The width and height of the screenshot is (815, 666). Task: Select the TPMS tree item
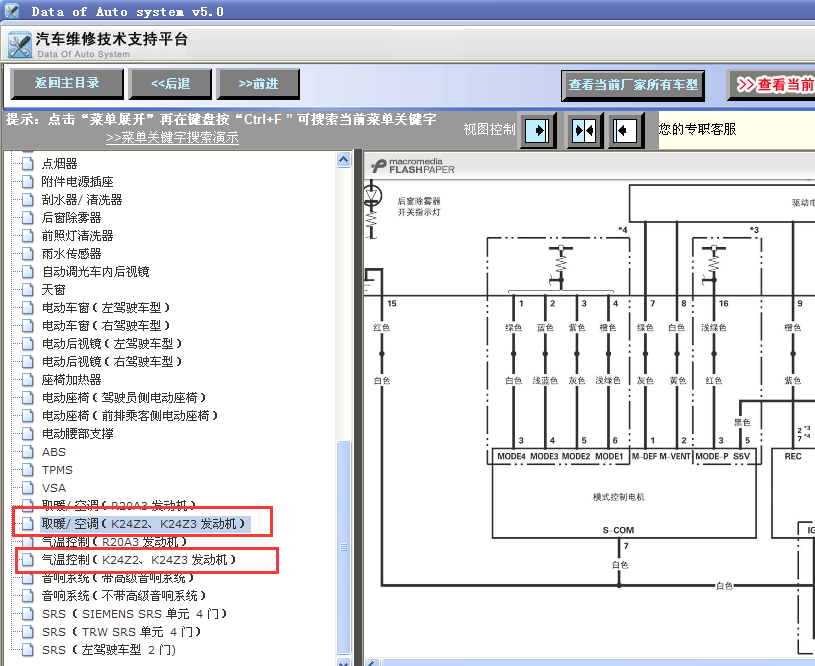[57, 470]
